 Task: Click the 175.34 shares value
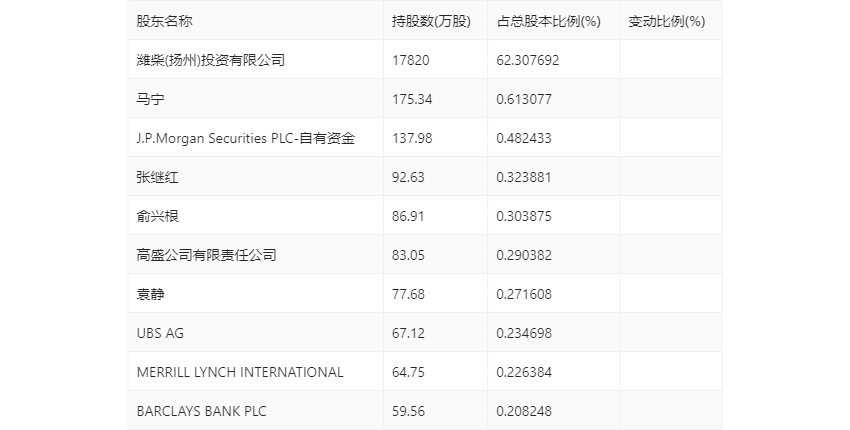tap(412, 99)
